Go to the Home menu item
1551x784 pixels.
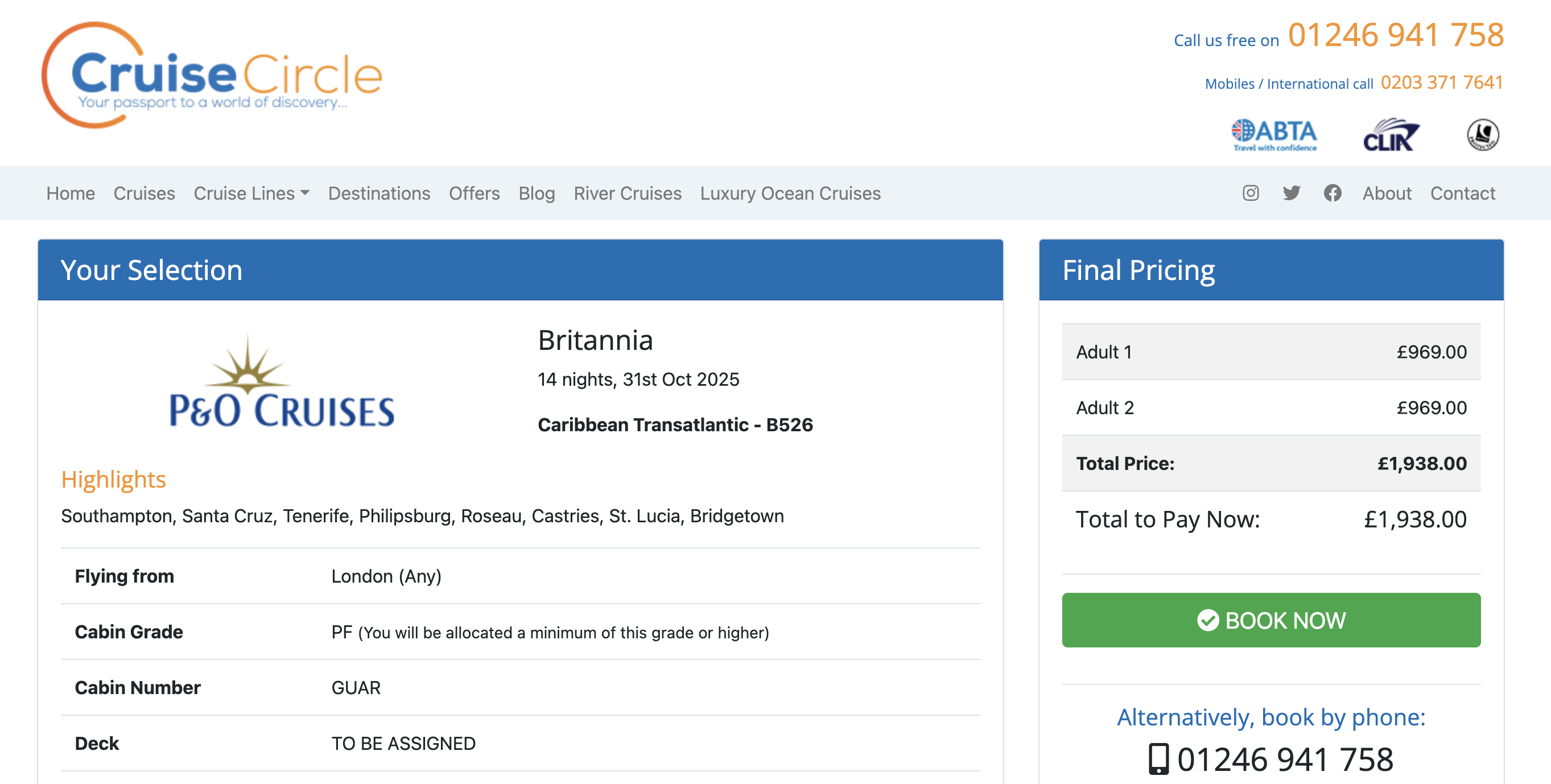click(71, 193)
